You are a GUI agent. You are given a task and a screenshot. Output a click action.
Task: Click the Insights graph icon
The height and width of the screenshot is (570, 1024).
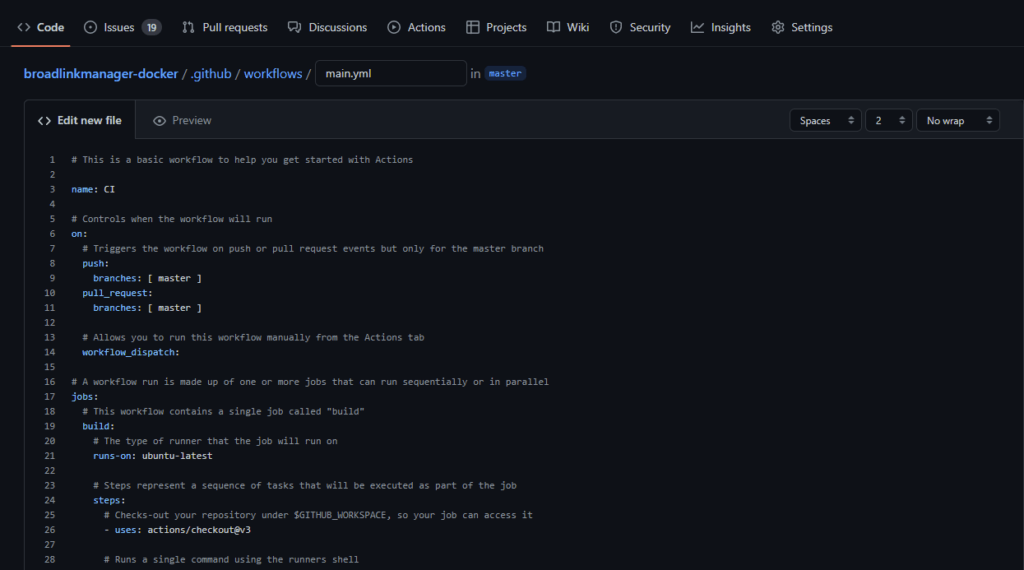click(697, 27)
